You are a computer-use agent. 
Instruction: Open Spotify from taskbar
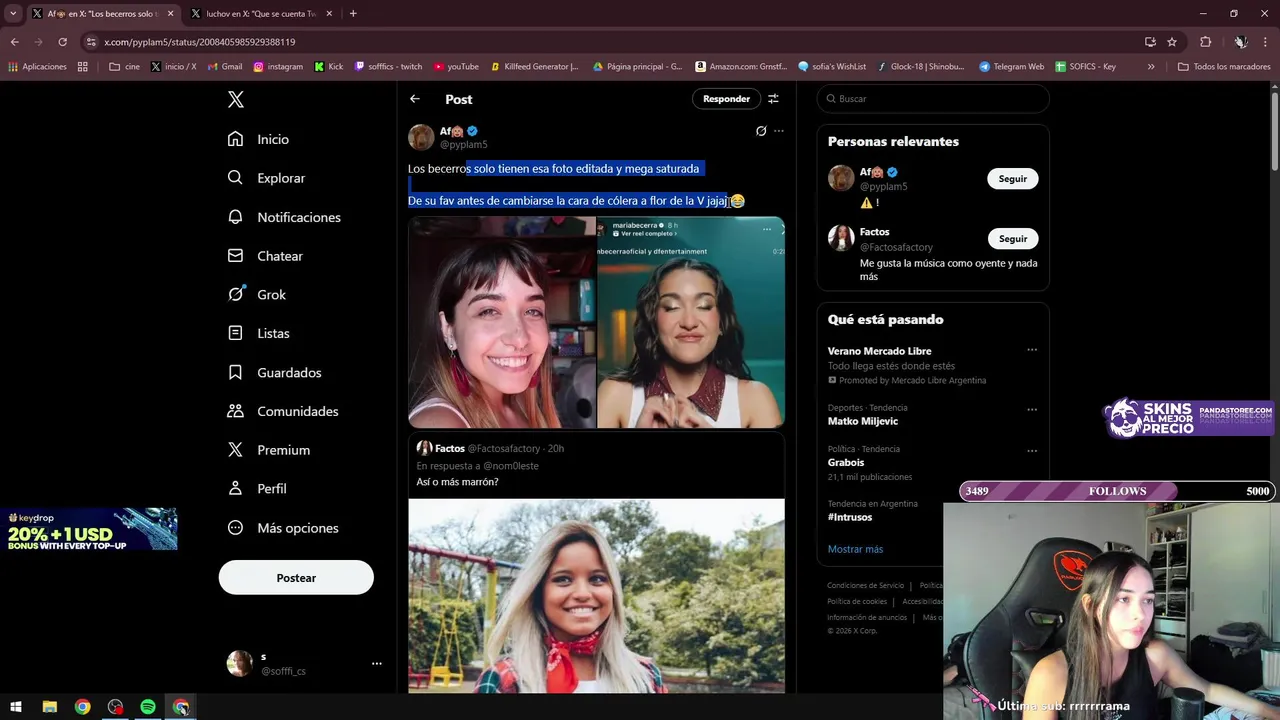pos(148,707)
